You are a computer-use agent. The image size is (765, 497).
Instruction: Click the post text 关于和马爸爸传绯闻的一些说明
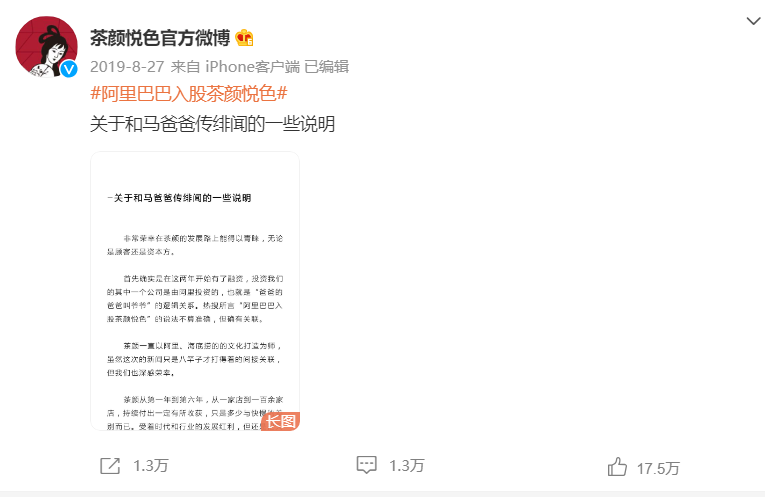point(213,124)
